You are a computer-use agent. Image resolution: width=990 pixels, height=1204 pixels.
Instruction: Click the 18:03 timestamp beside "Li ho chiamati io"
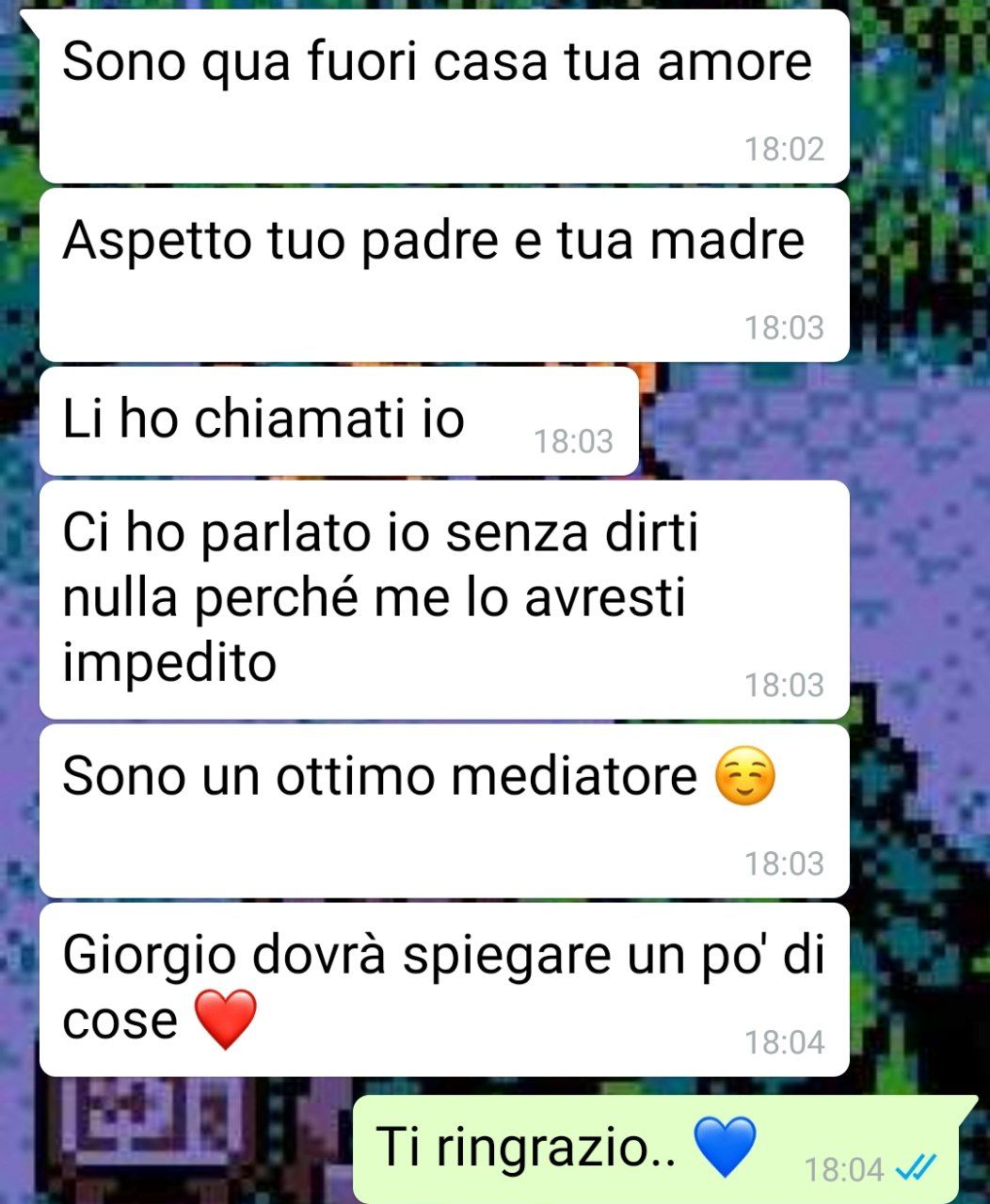[573, 440]
